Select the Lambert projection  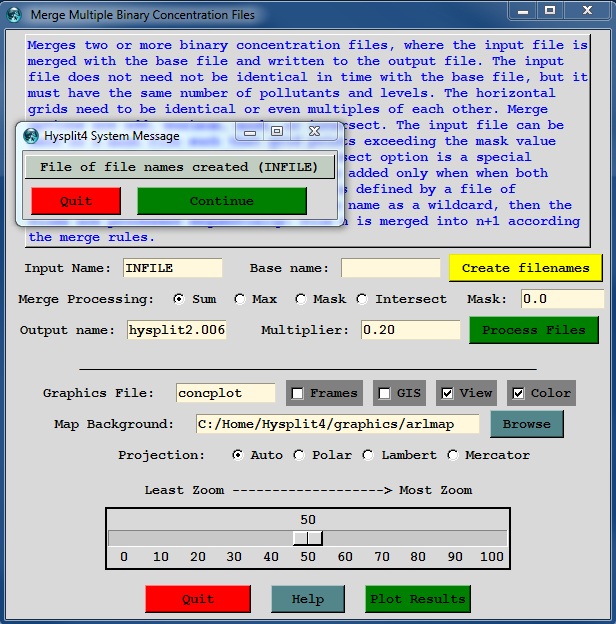tap(369, 455)
